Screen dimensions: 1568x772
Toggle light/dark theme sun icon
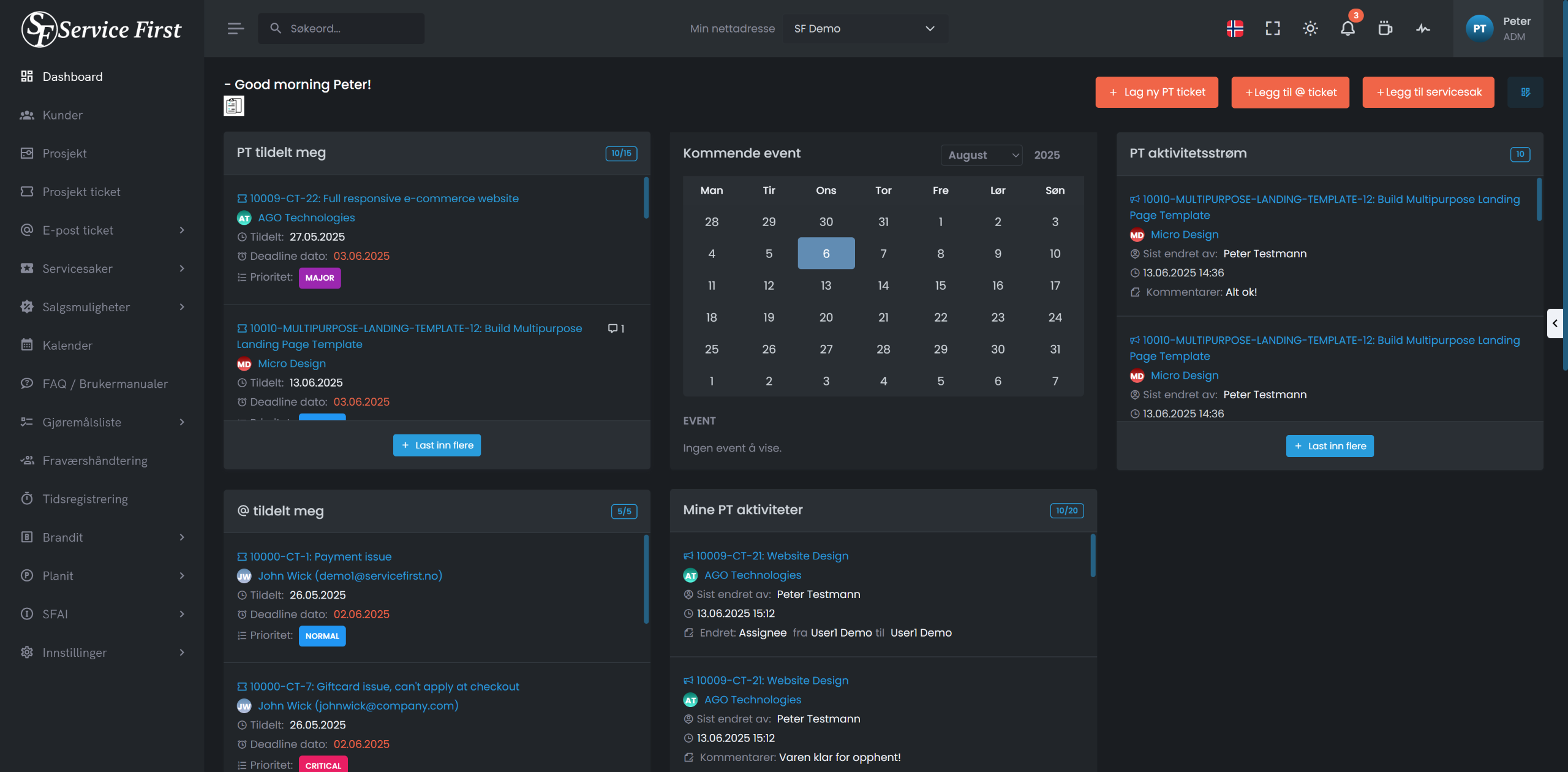point(1310,28)
